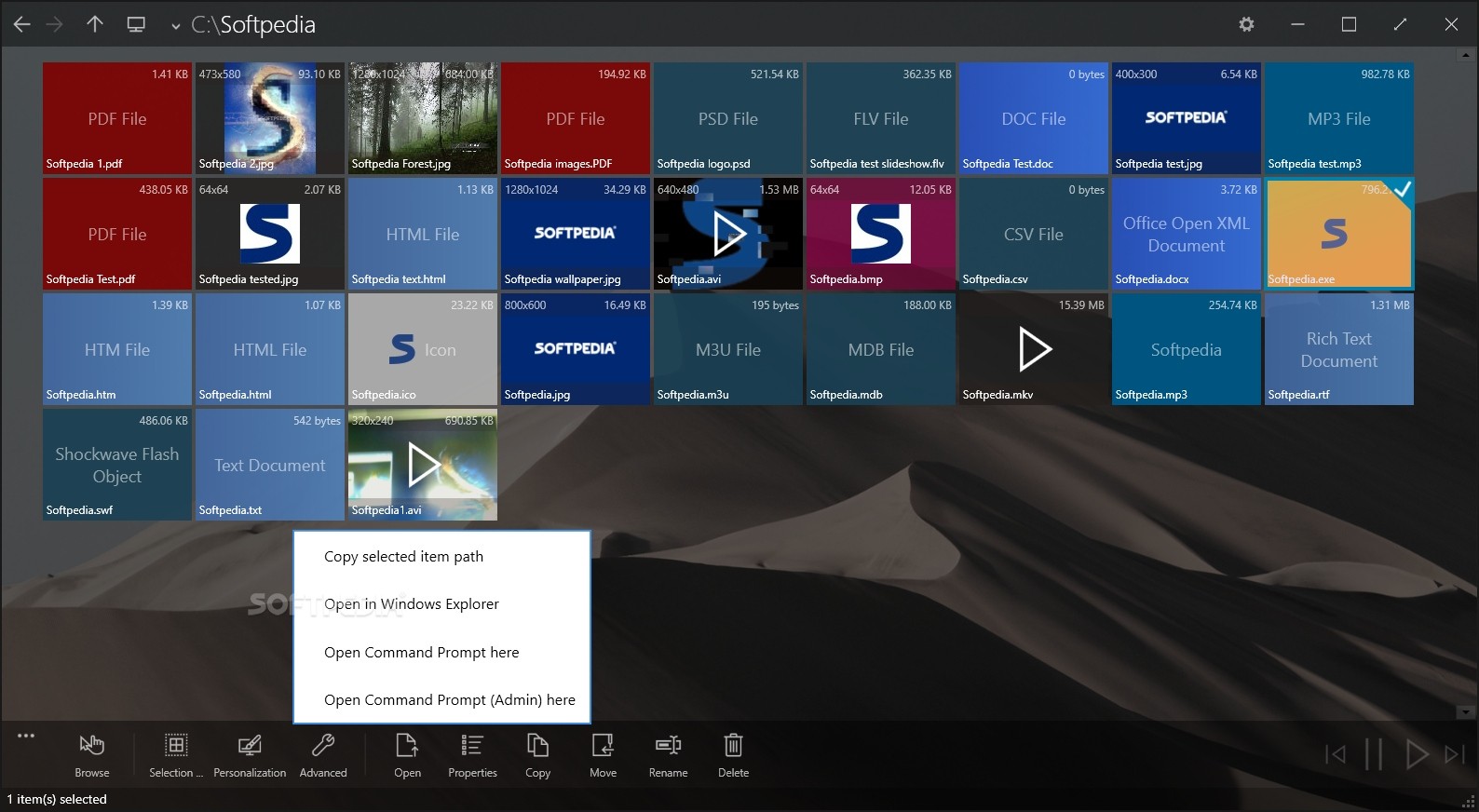Viewport: 1479px width, 812px height.
Task: Select the Softpedia.bmp thumbnail
Action: pos(881,234)
